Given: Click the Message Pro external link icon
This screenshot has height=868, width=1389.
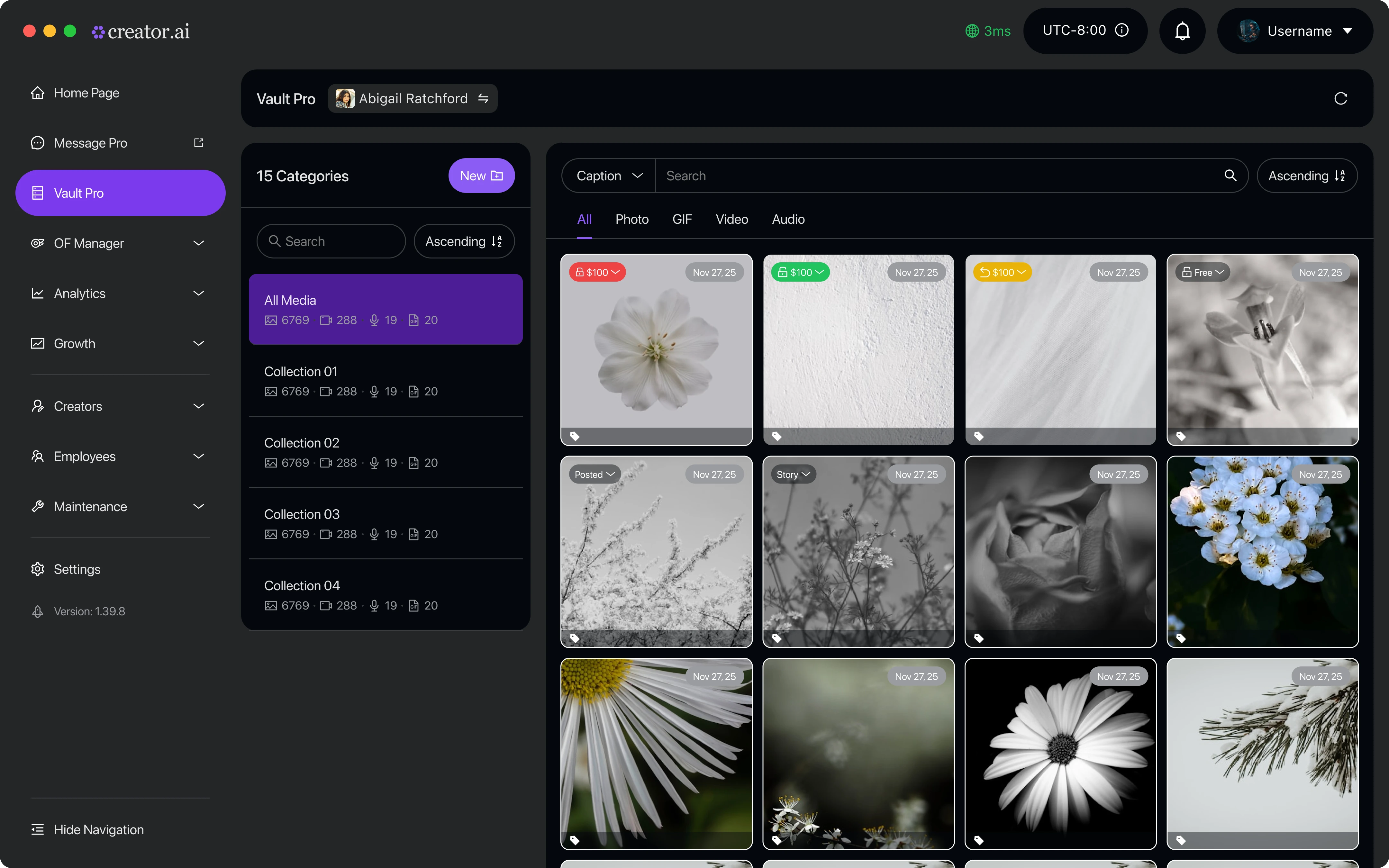Looking at the screenshot, I should 199,142.
